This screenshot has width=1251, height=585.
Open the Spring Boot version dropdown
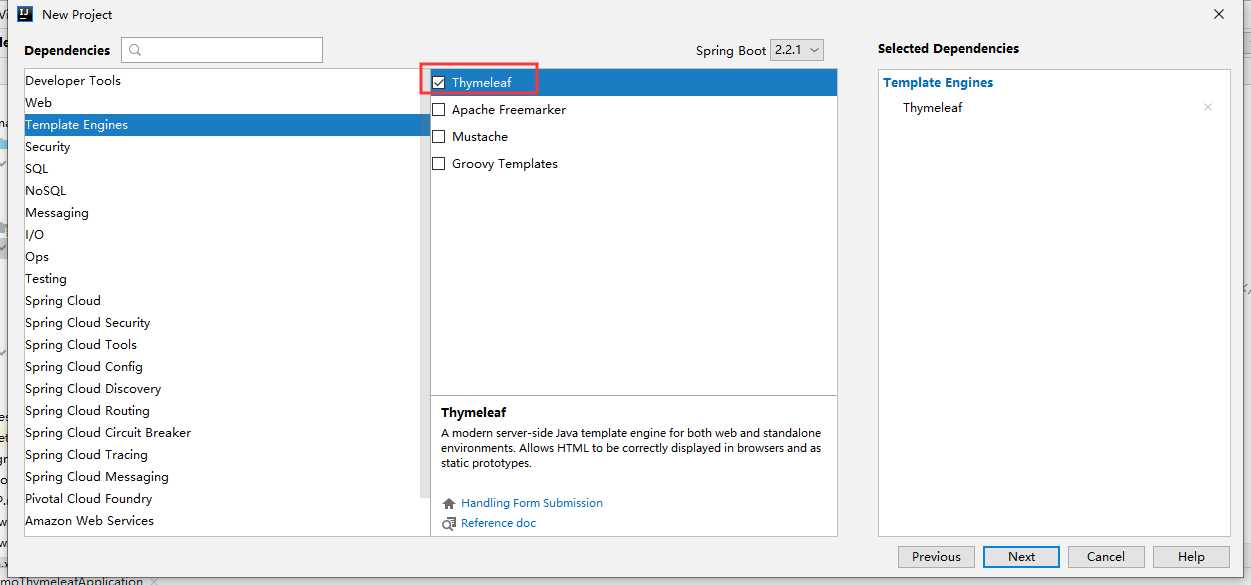(x=797, y=50)
